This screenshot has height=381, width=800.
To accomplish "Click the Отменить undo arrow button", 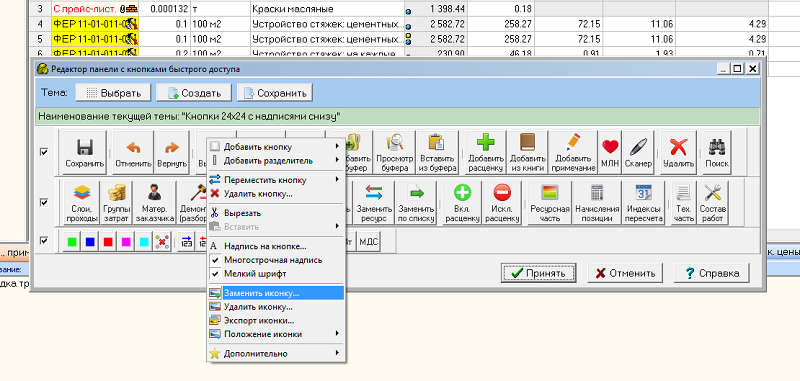I will pyautogui.click(x=133, y=152).
